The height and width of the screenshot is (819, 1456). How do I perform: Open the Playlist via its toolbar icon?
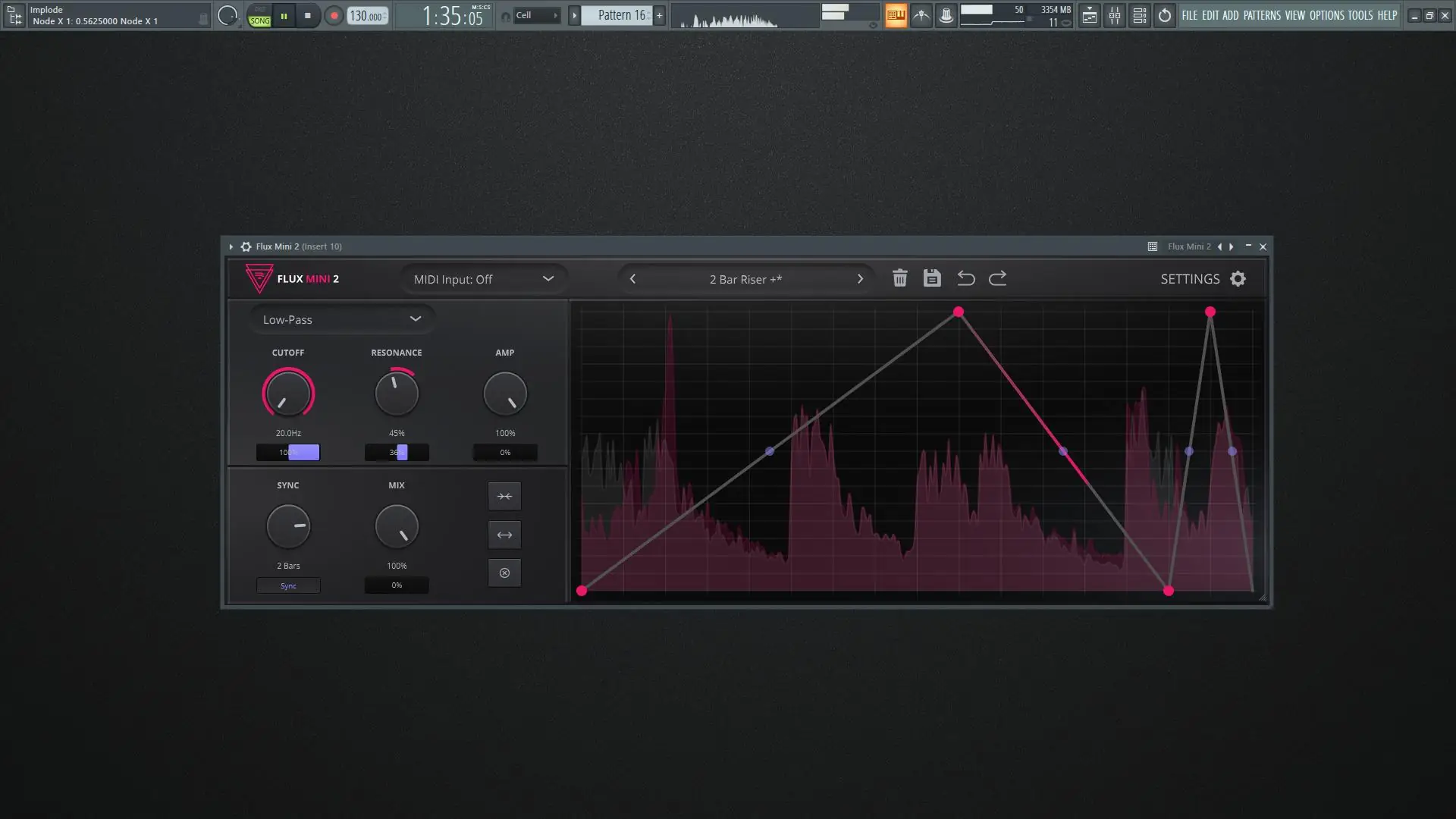click(x=1090, y=15)
